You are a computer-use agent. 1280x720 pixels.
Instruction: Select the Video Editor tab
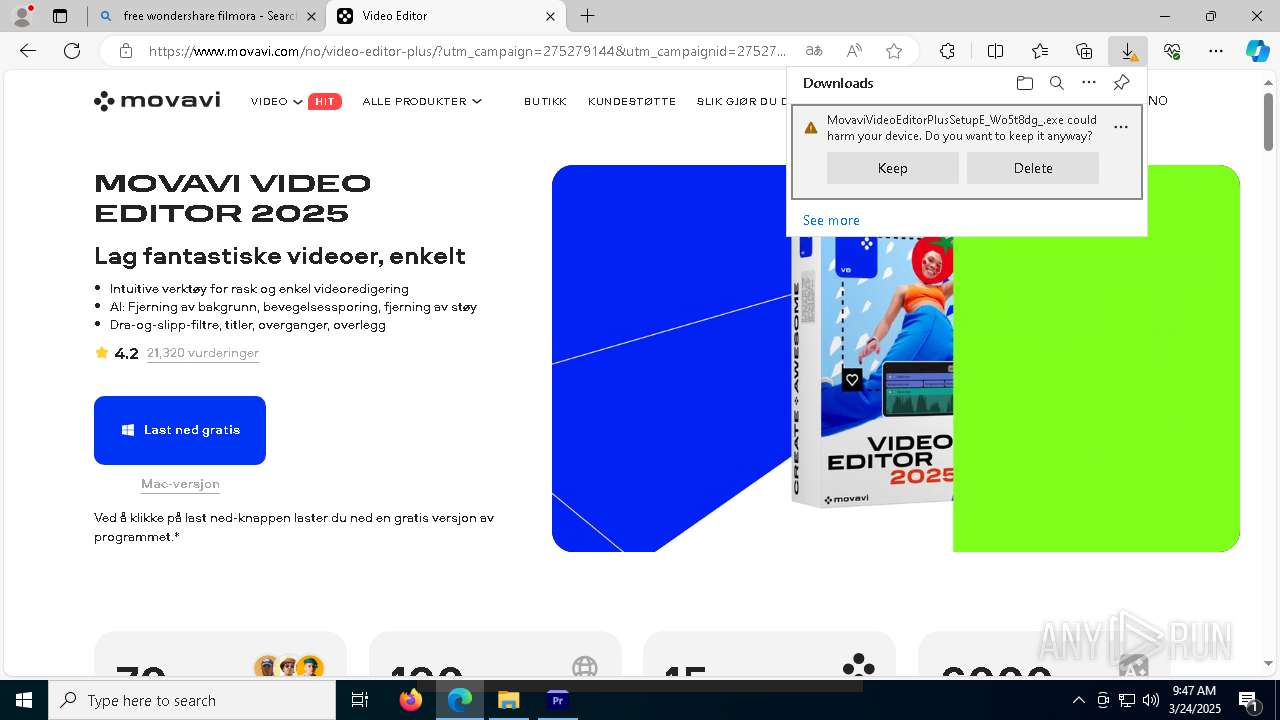pyautogui.click(x=440, y=16)
